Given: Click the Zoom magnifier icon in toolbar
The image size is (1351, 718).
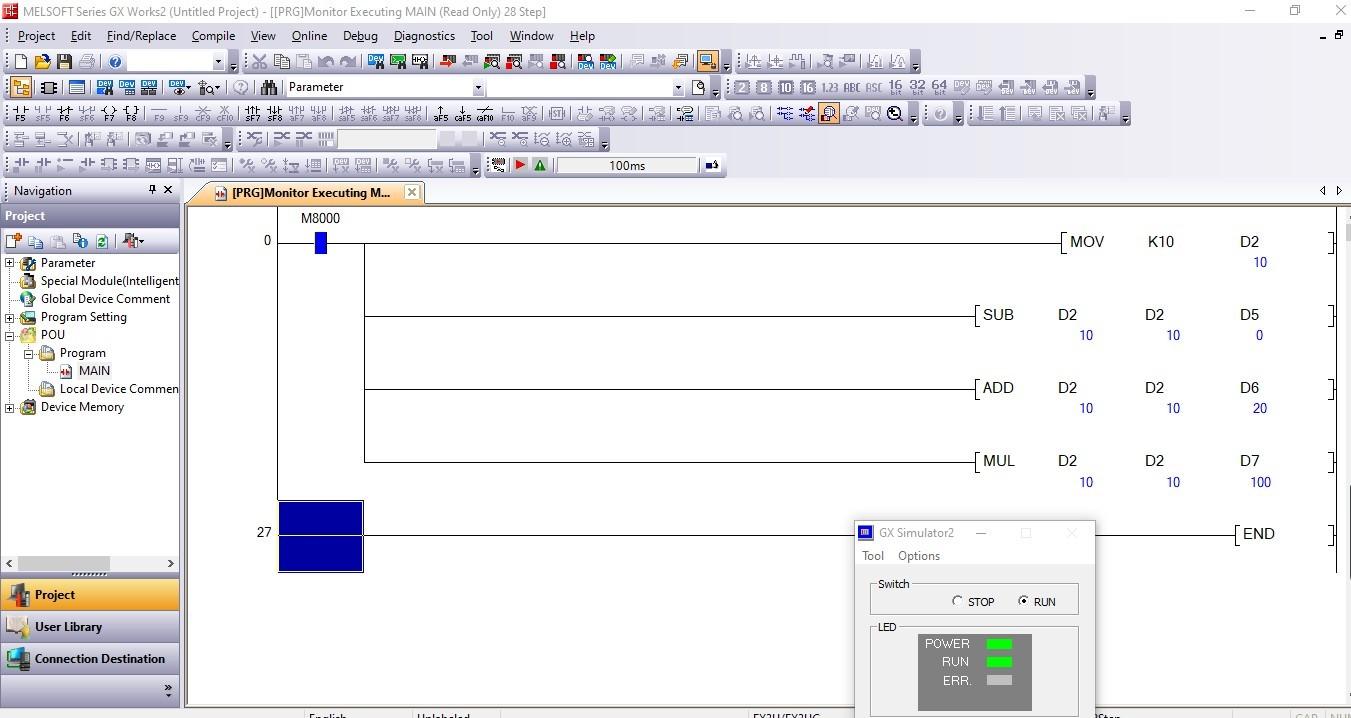Looking at the screenshot, I should tap(895, 114).
